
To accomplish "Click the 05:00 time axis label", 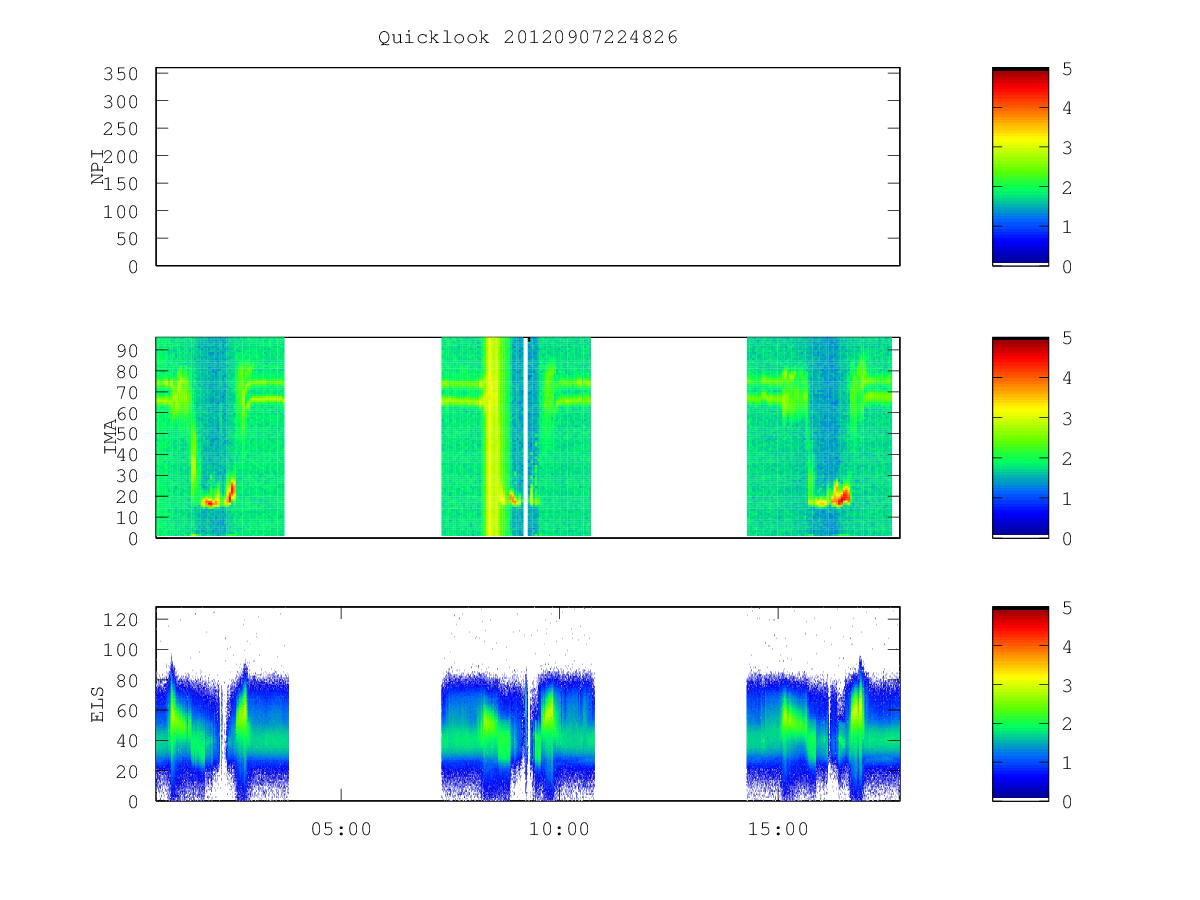I will [x=341, y=829].
